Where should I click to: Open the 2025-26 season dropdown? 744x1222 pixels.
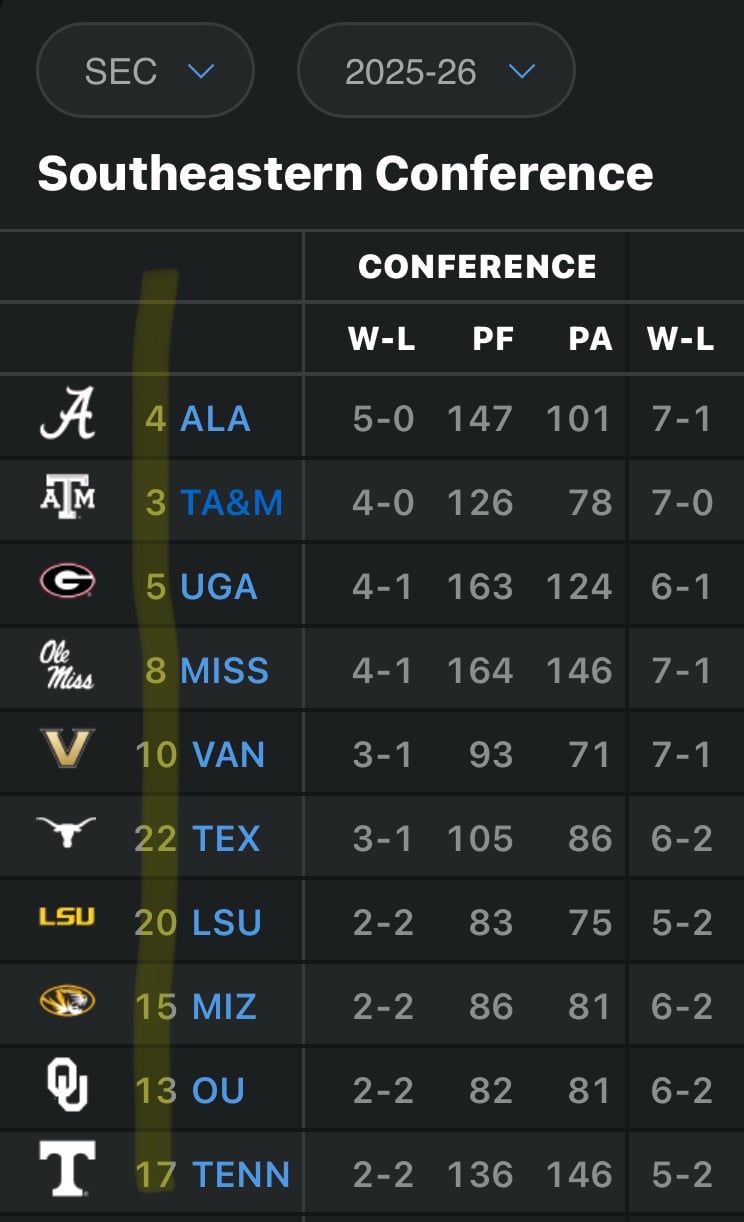tap(436, 71)
